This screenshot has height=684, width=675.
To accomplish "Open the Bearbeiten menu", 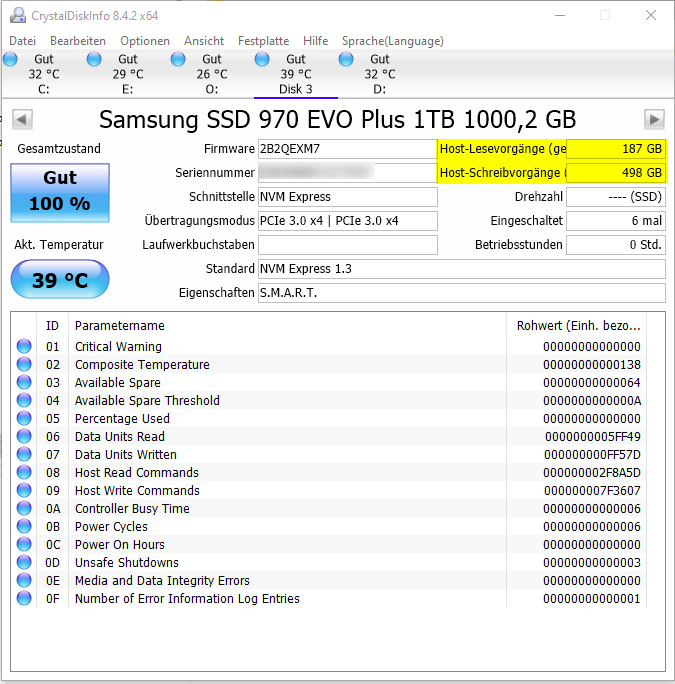I will (x=78, y=41).
